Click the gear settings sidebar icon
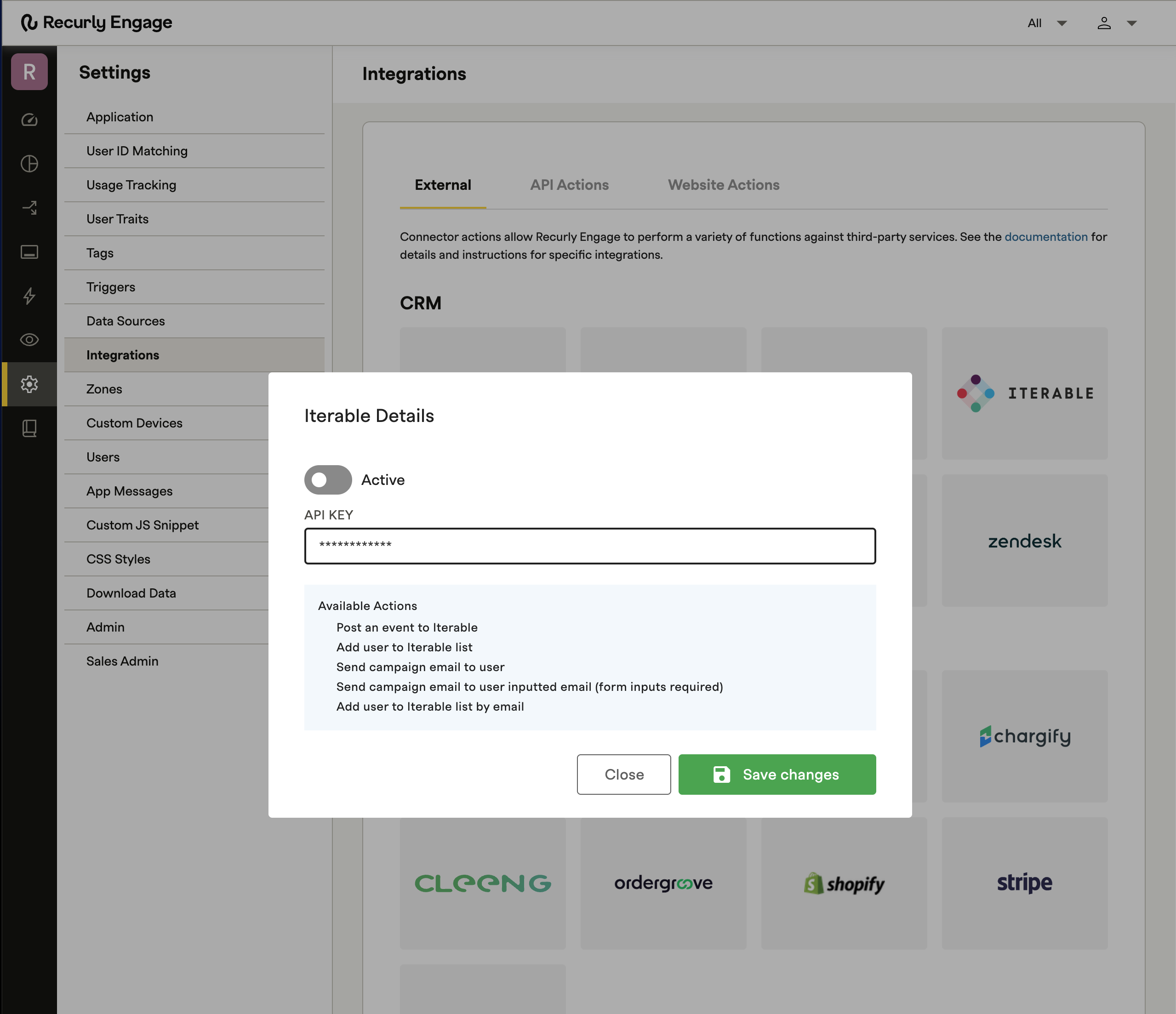 [x=29, y=384]
